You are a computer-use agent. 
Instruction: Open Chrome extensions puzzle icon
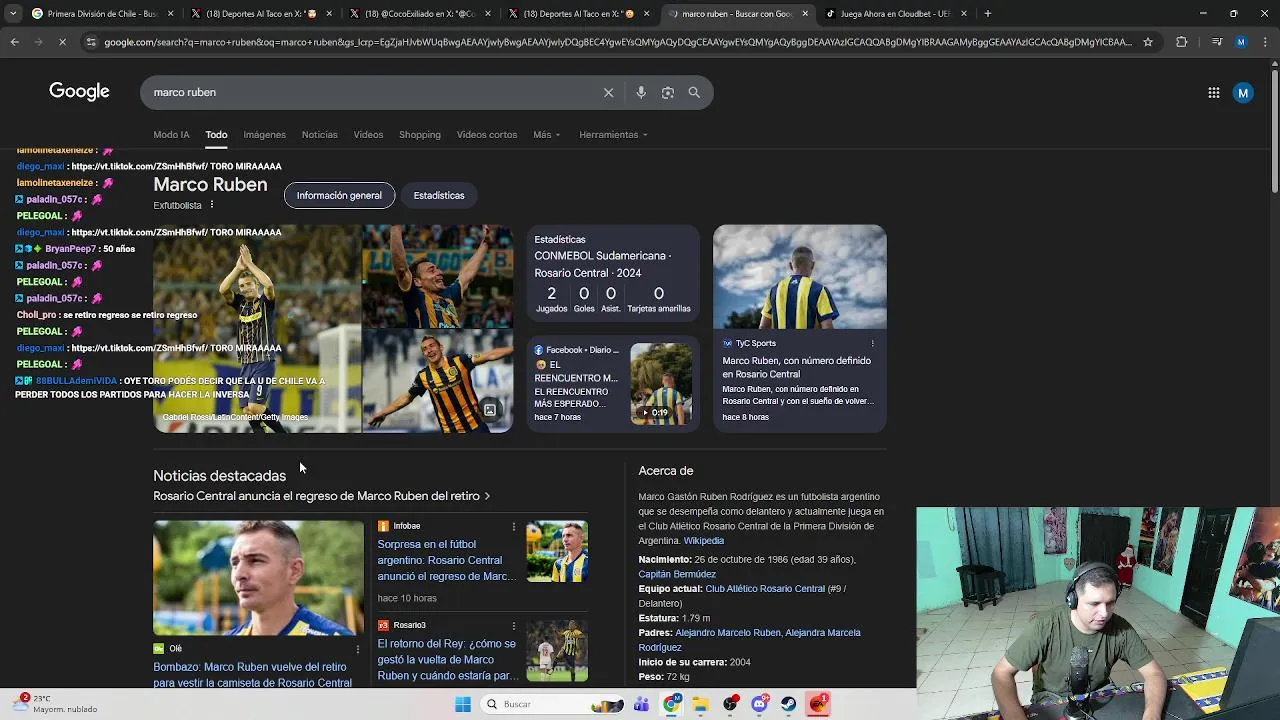(x=1181, y=42)
